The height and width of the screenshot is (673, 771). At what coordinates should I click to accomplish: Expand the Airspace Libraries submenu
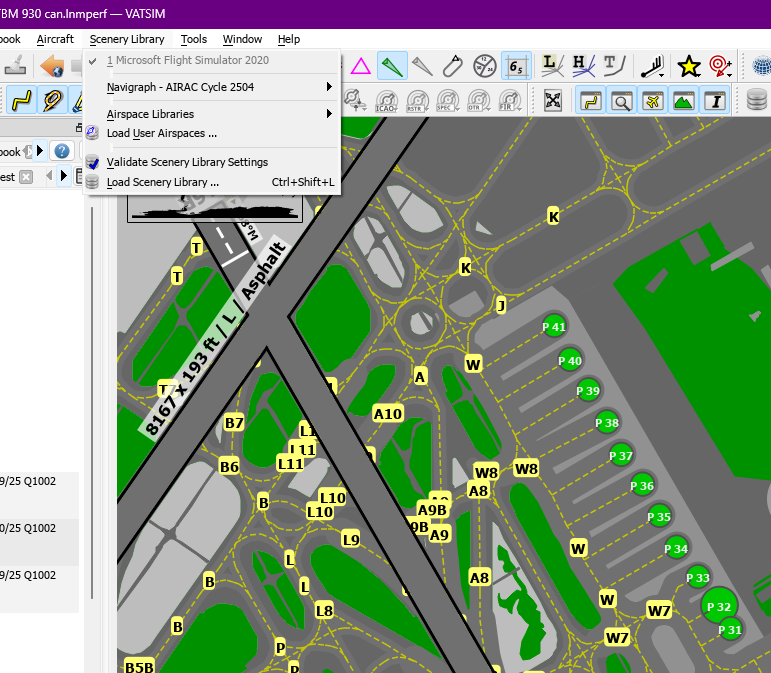(212, 114)
